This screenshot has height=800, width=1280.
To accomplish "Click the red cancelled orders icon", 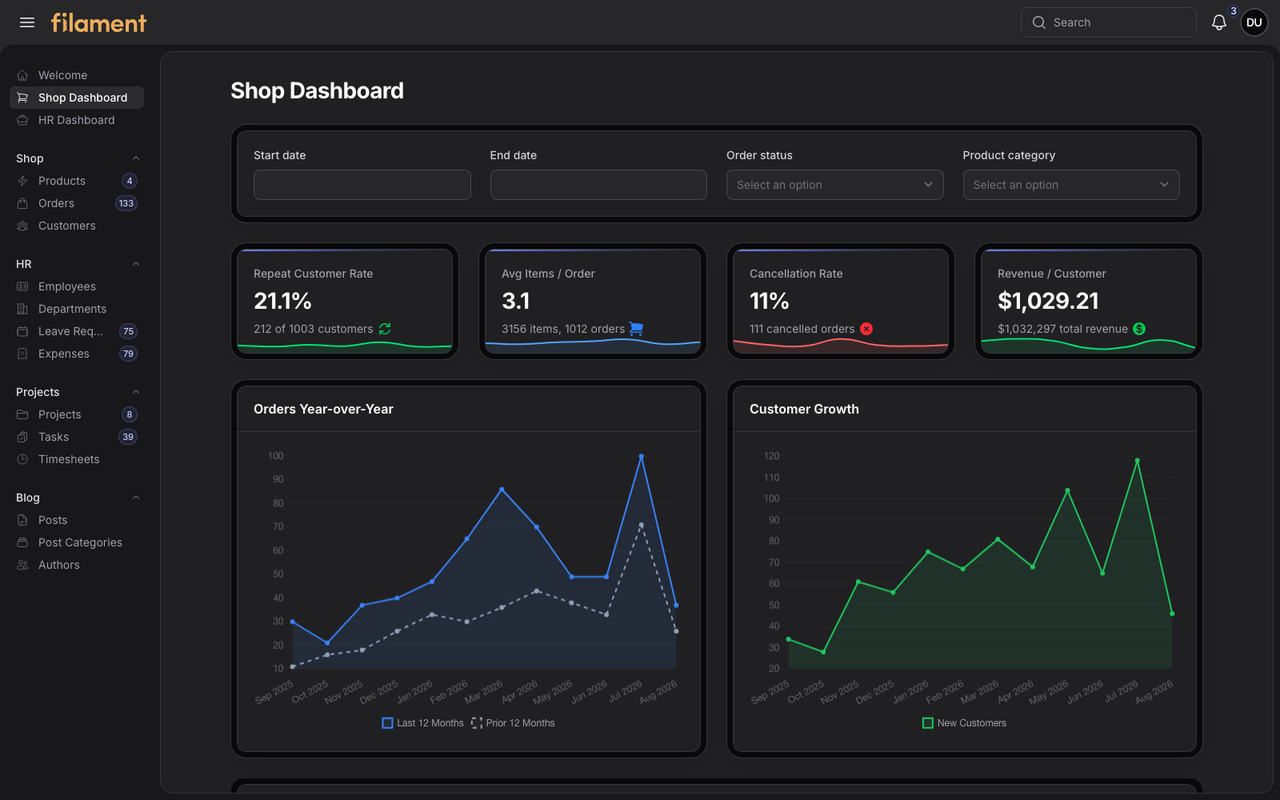I will point(866,329).
